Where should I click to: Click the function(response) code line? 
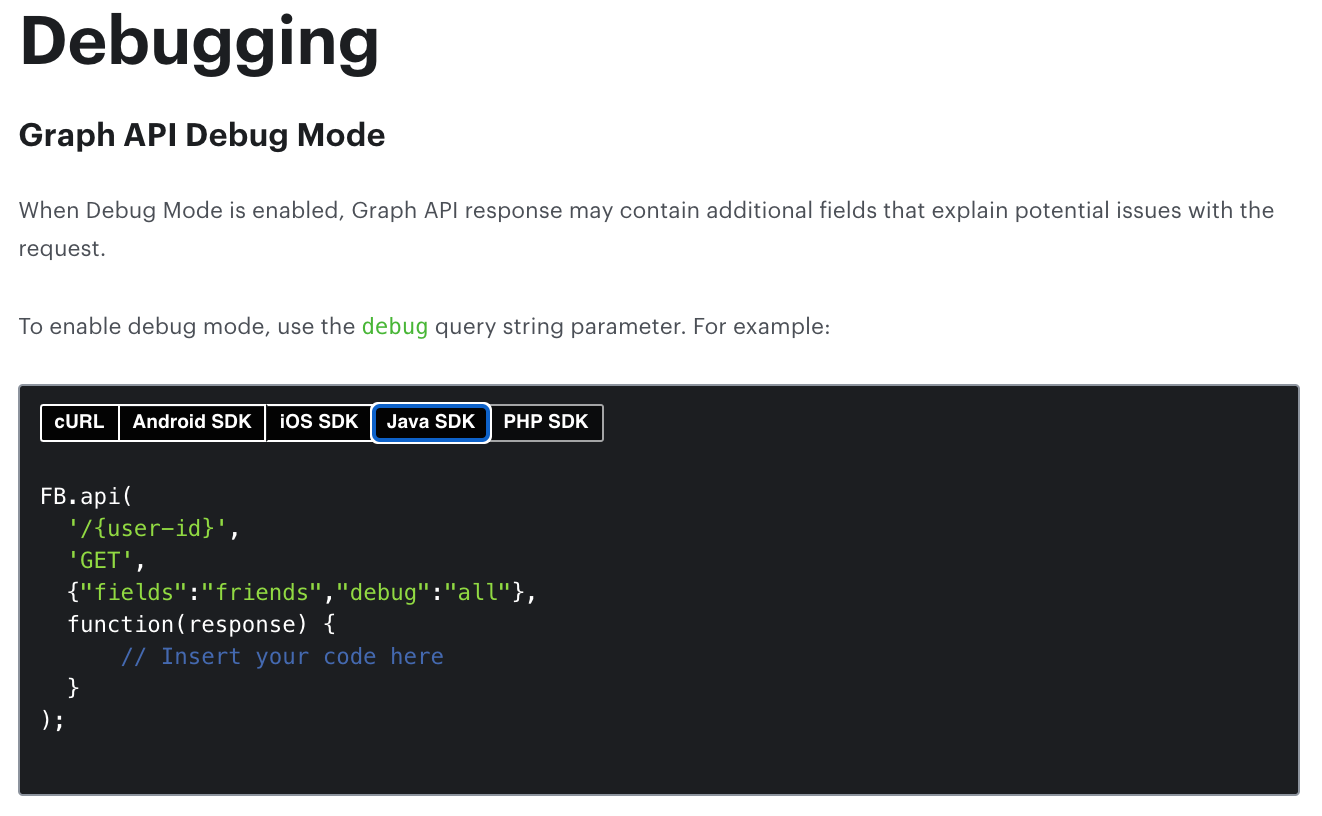point(200,624)
